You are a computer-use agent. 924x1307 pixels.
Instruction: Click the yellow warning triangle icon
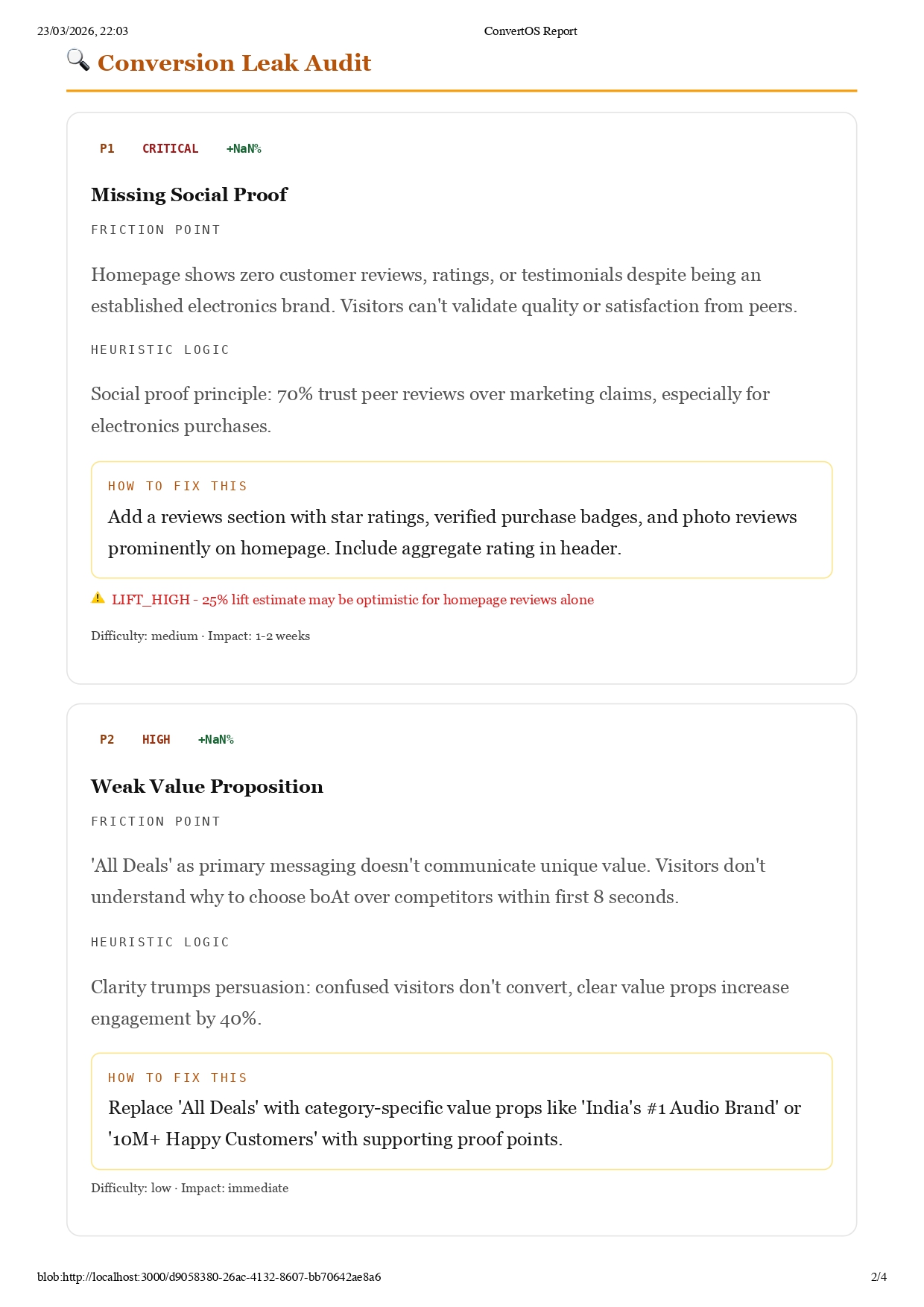pyautogui.click(x=98, y=598)
